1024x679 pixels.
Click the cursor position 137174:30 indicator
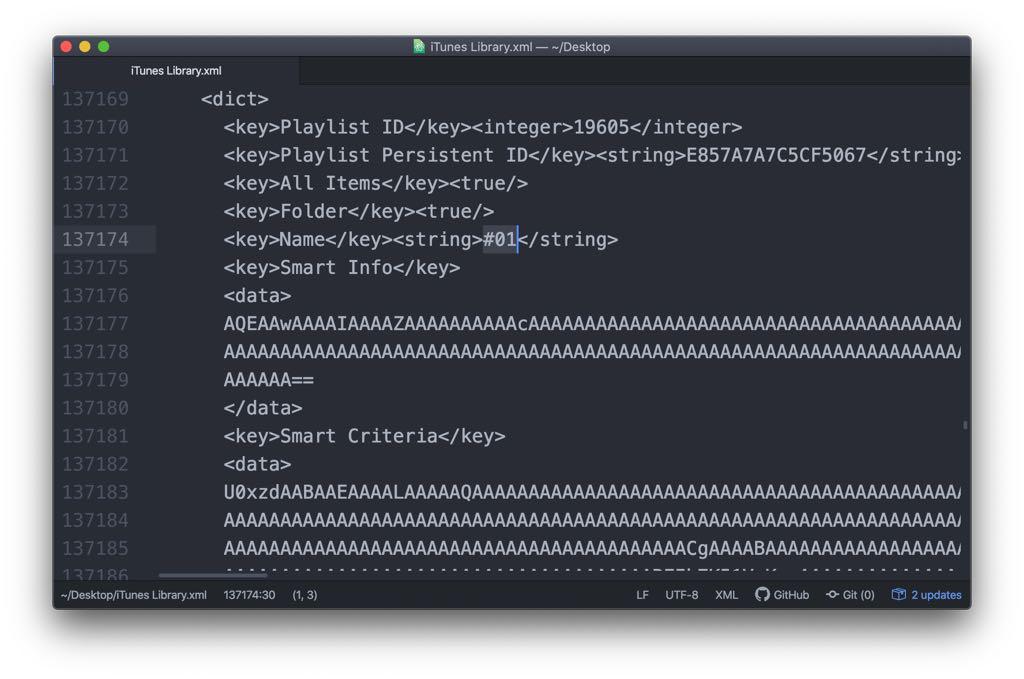(249, 595)
